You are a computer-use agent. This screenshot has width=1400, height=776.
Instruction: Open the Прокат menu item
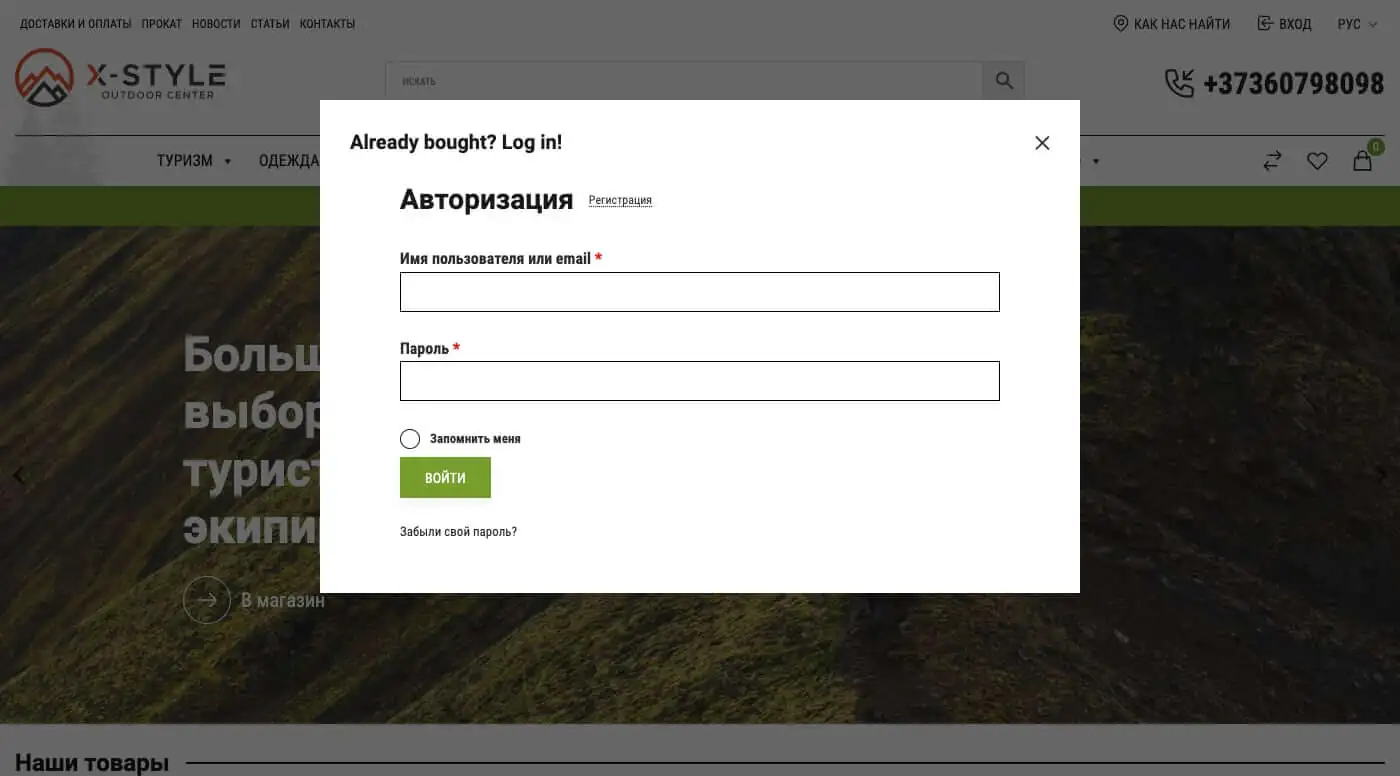coord(162,24)
